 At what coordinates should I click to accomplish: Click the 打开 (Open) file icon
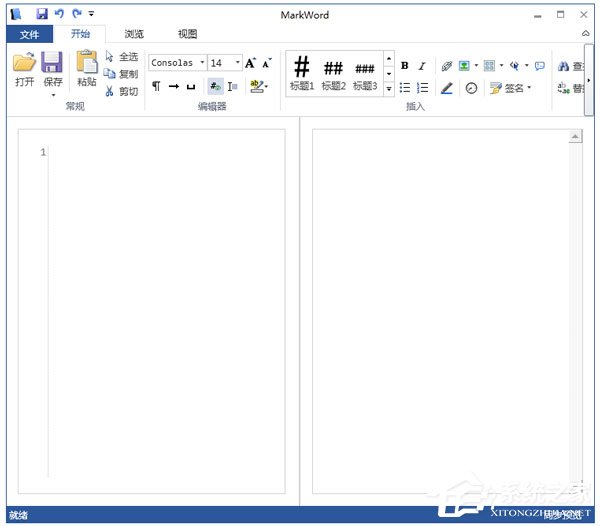24,64
